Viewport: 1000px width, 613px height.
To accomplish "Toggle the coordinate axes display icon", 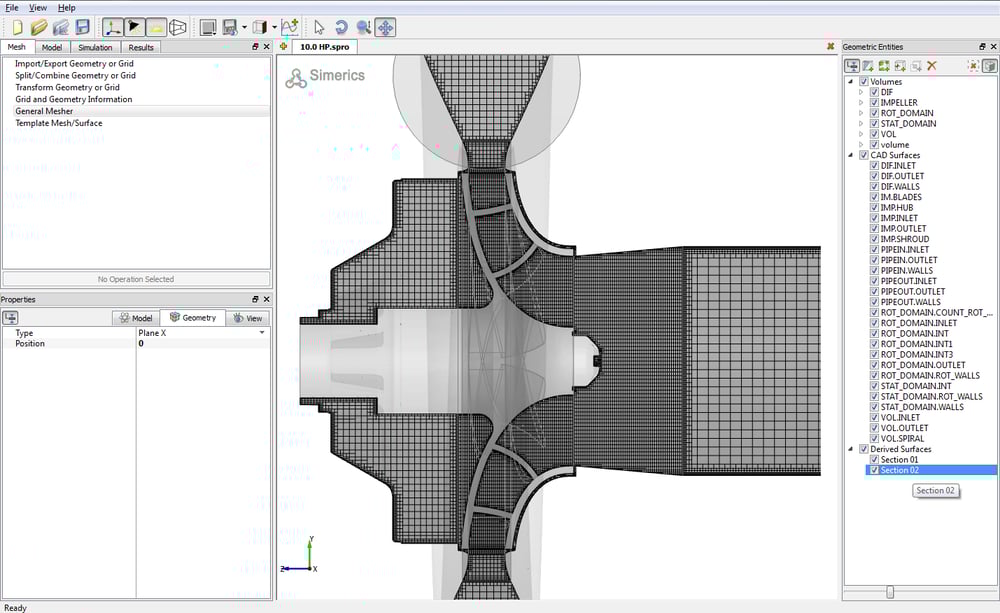I will 113,27.
